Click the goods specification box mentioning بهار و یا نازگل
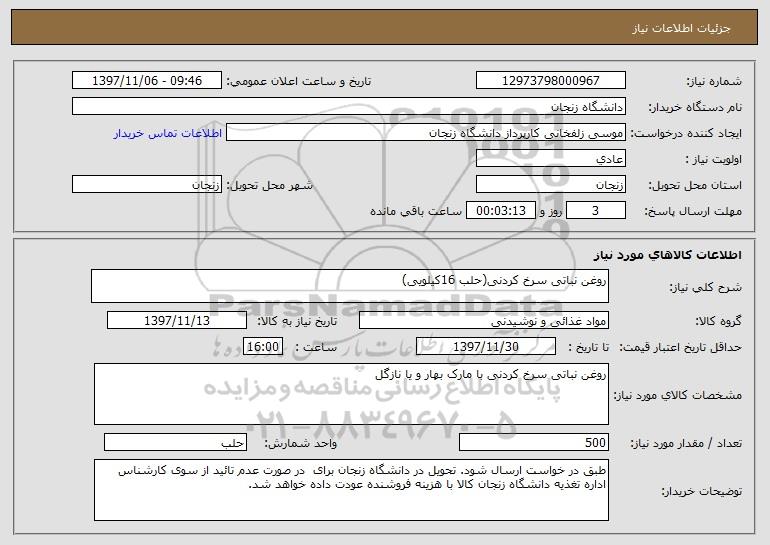The height and width of the screenshot is (545, 770). point(351,394)
